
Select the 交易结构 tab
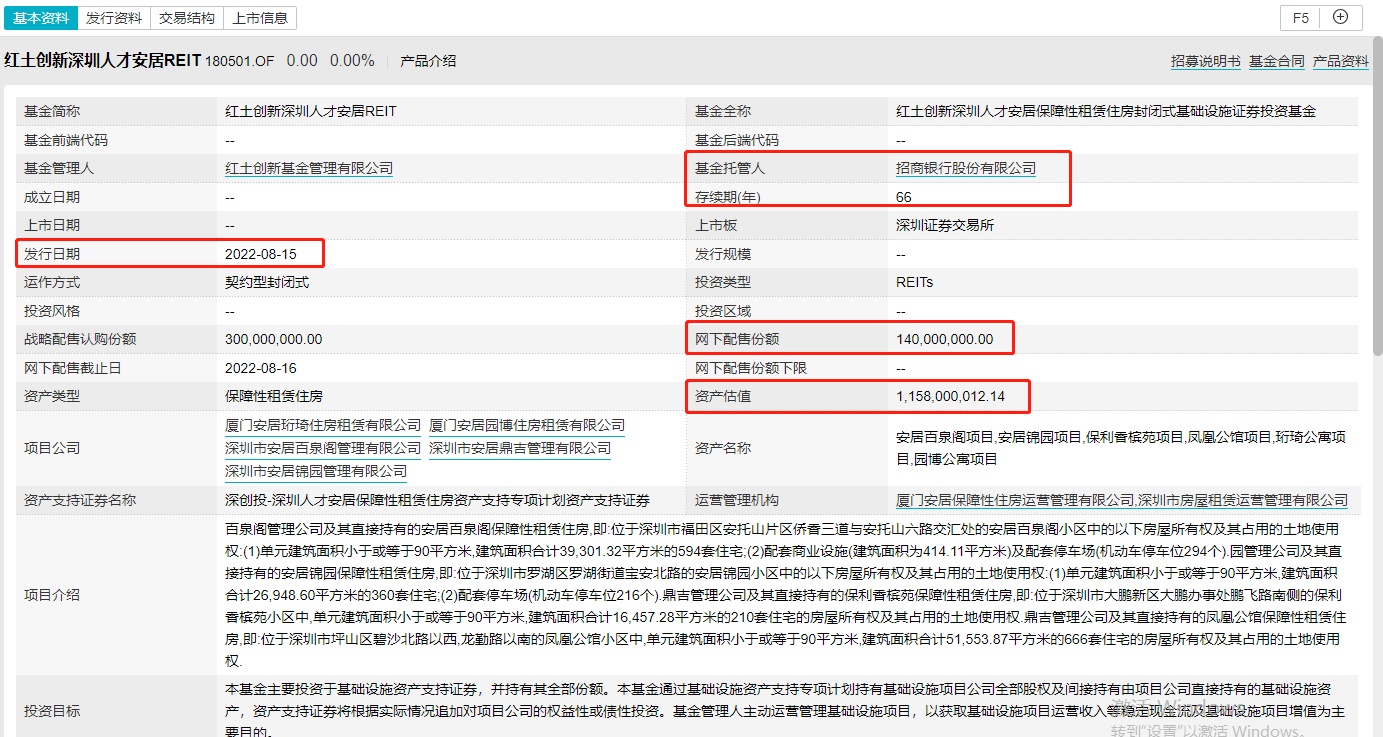tap(186, 18)
